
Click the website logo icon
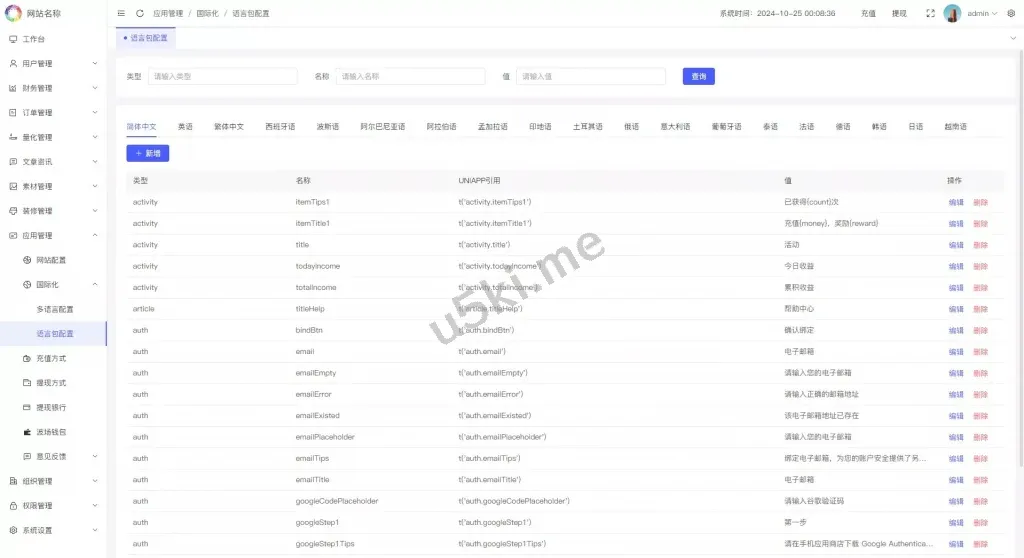13,13
